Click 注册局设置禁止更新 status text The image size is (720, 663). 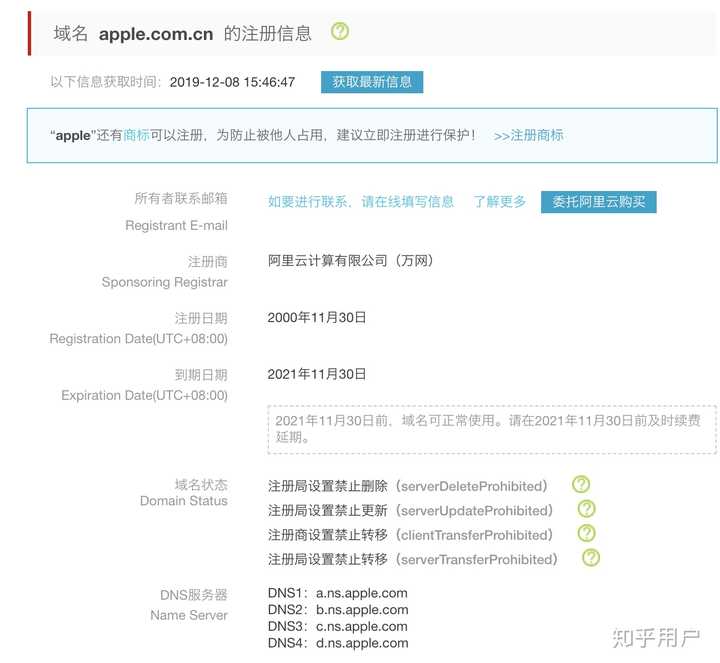pyautogui.click(x=328, y=511)
